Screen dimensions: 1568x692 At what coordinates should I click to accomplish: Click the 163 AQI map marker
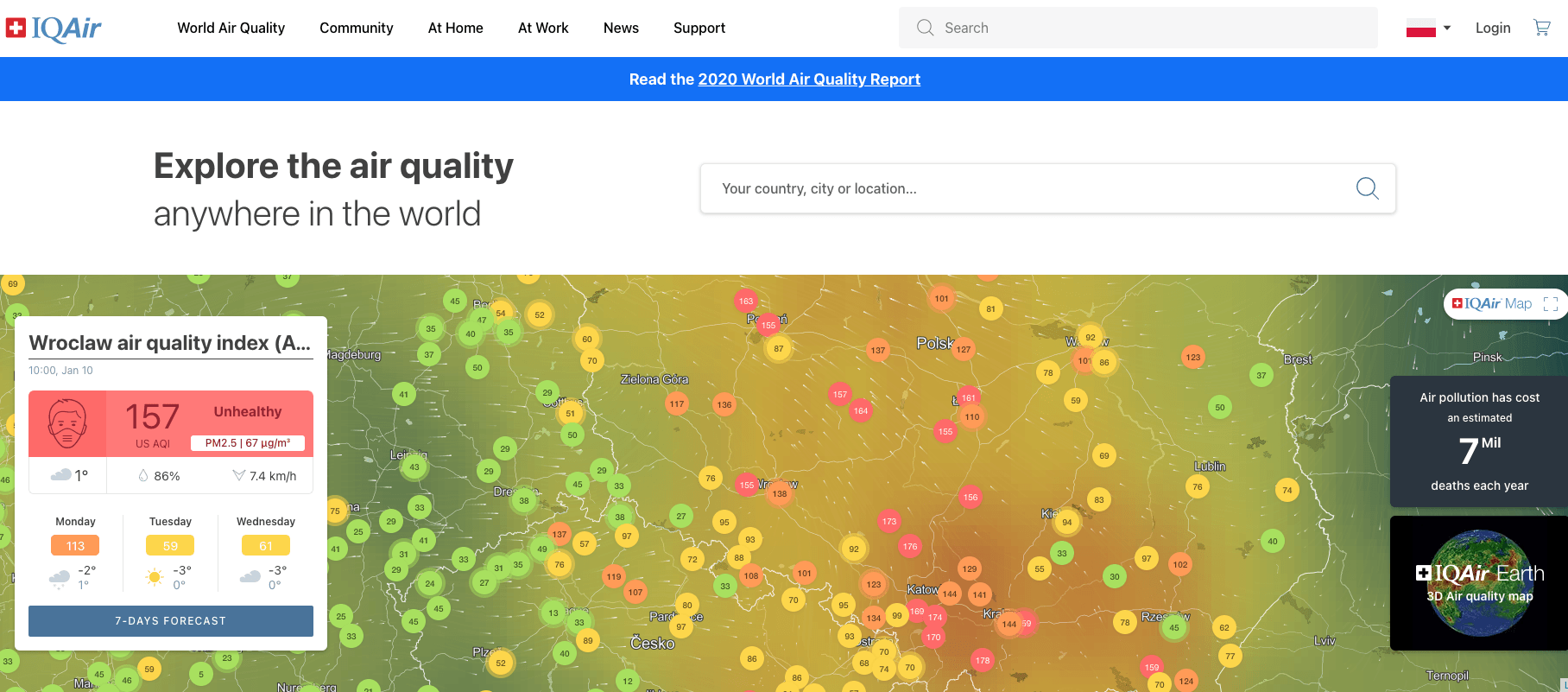tap(746, 301)
